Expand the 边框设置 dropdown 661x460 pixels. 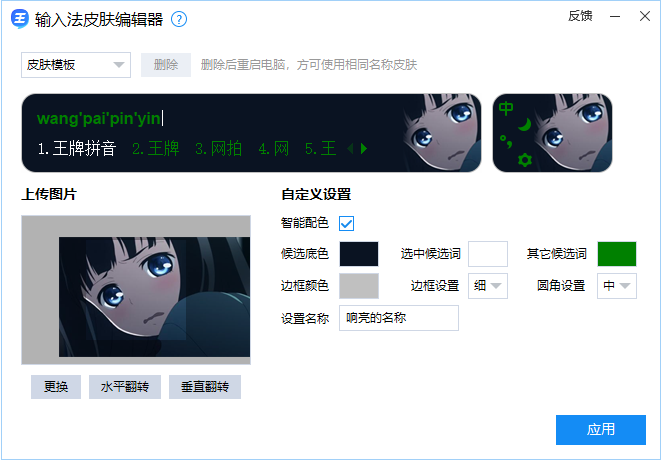488,286
